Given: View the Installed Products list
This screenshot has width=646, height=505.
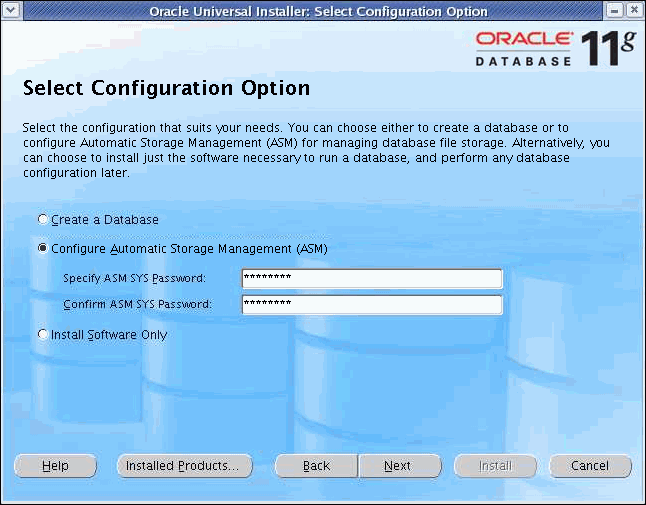Looking at the screenshot, I should tap(181, 466).
